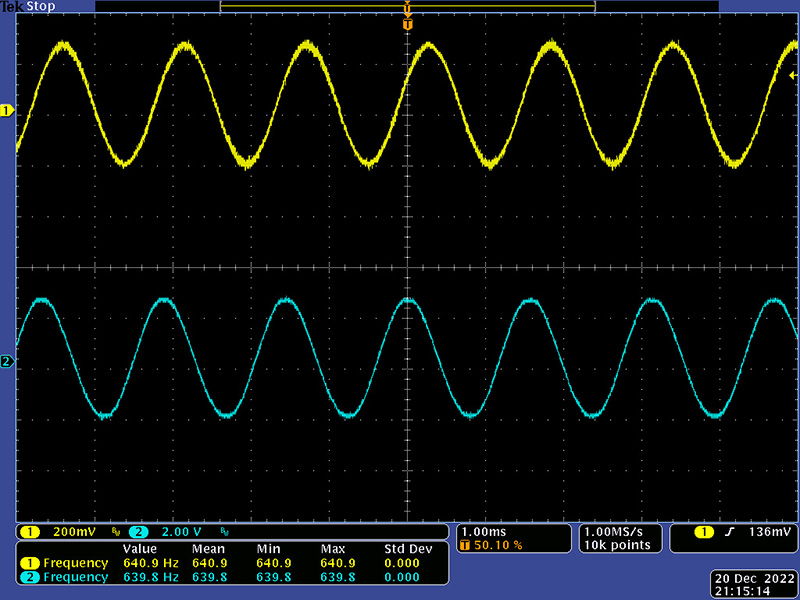Click the bandwidth limit icon after 200mV

tap(116, 532)
